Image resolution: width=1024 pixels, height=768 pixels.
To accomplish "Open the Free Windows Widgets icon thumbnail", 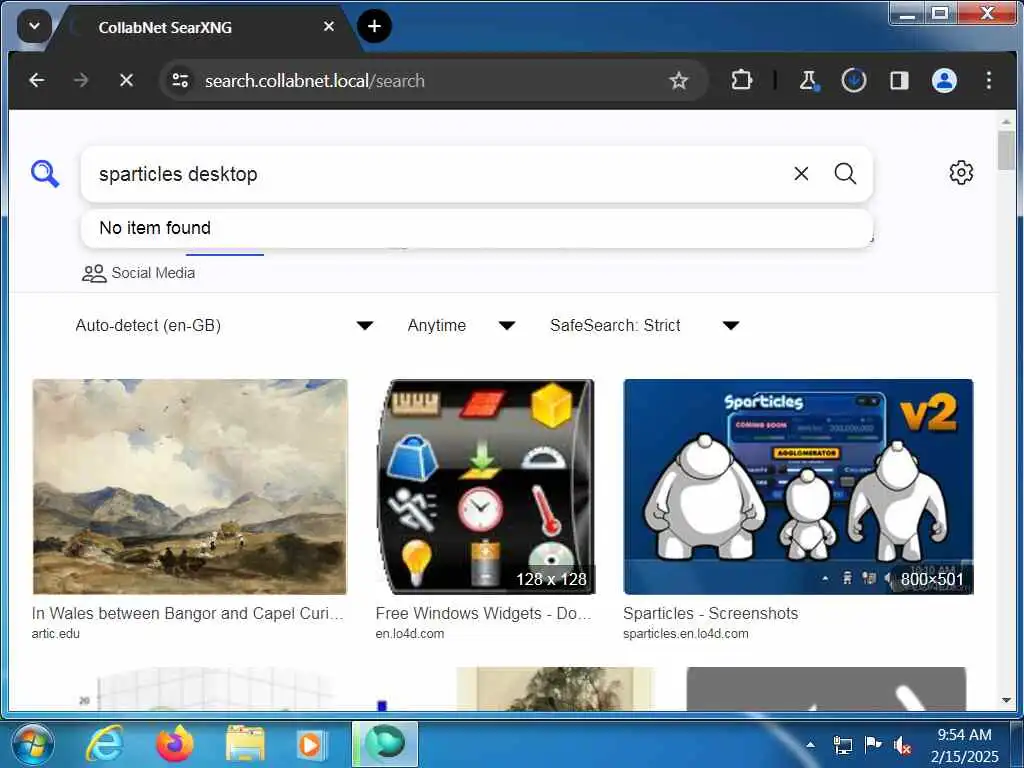I will coord(485,487).
